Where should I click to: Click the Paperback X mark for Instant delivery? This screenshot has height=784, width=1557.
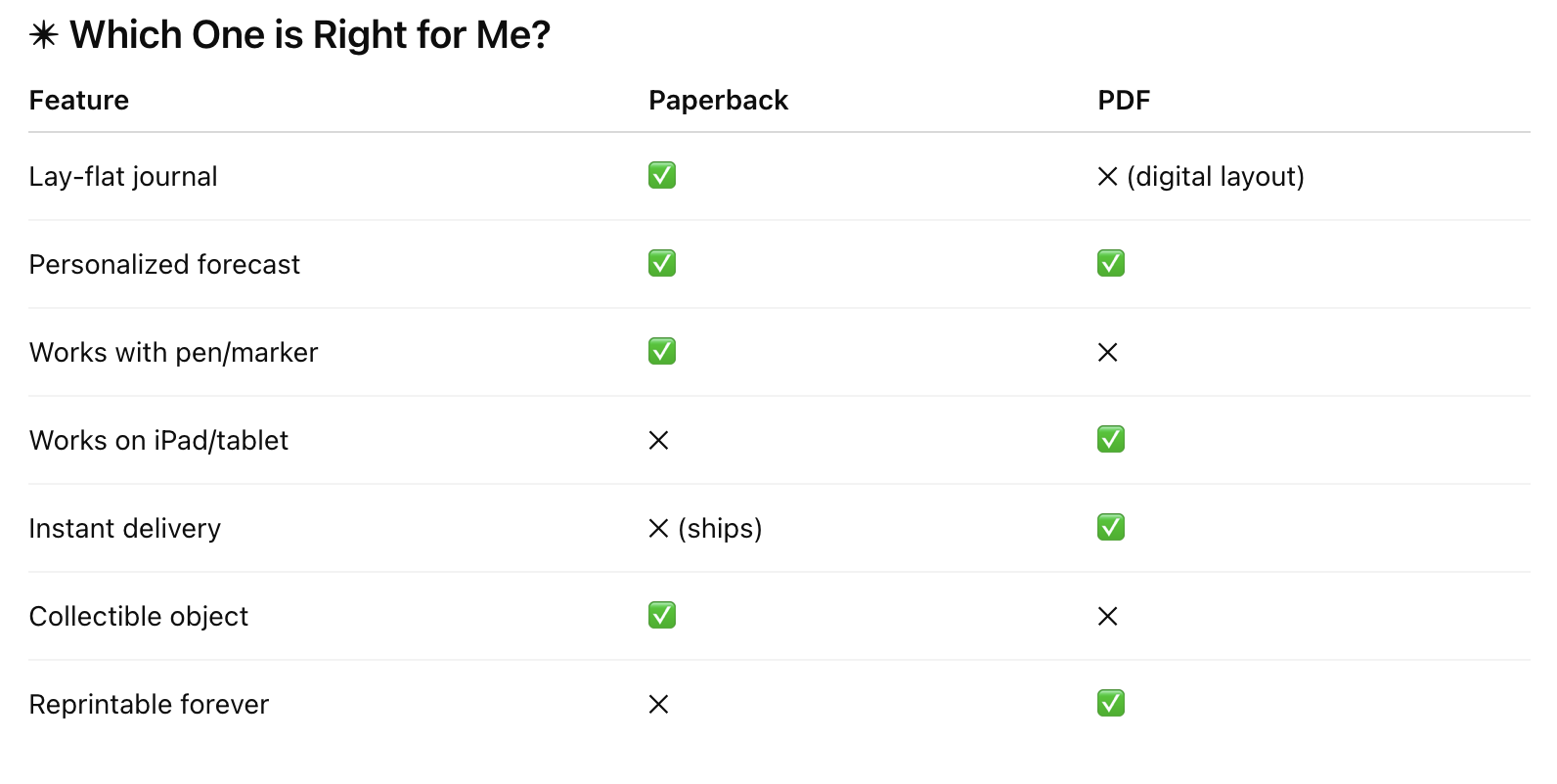click(658, 529)
